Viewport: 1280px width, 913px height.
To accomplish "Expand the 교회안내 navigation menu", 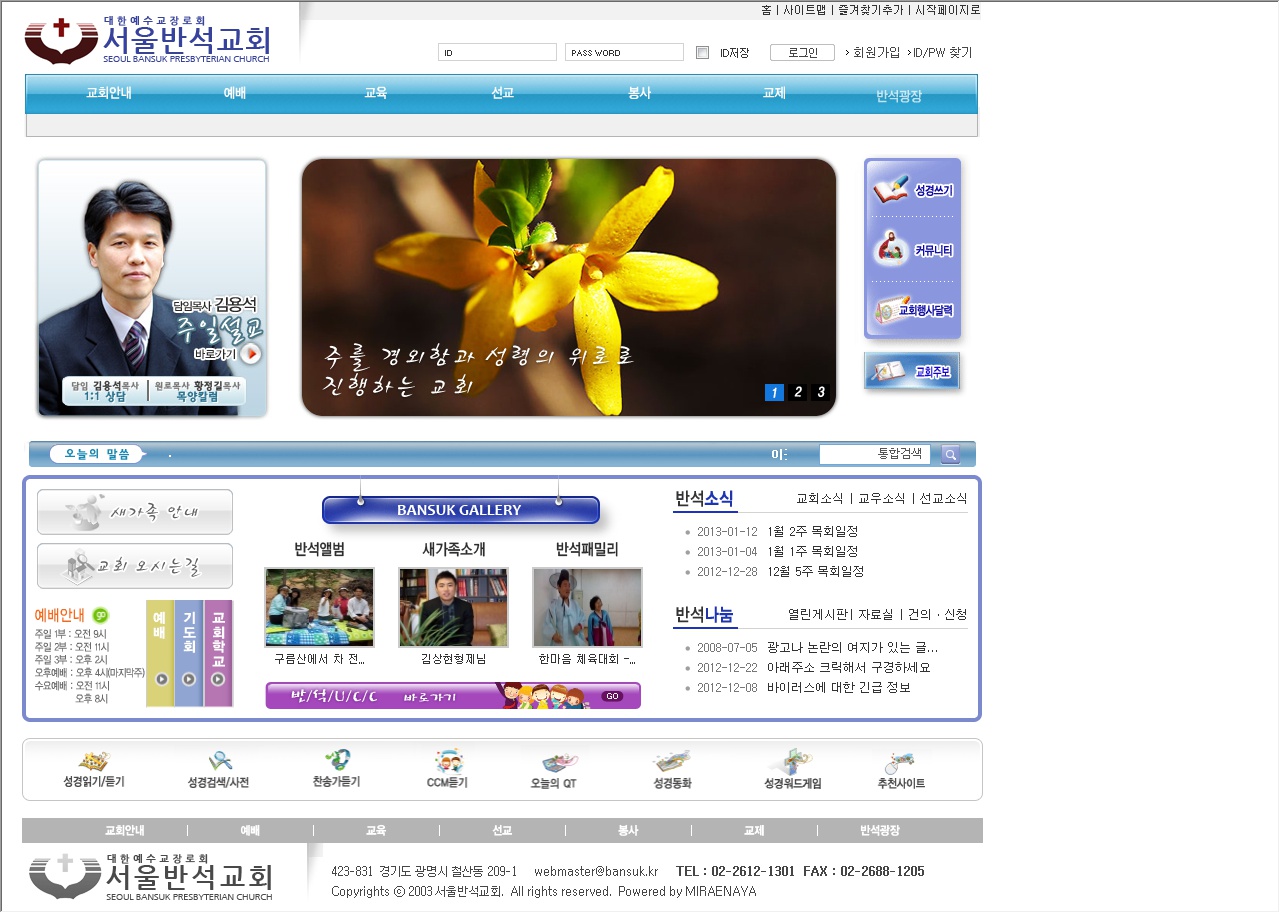I will pyautogui.click(x=109, y=93).
